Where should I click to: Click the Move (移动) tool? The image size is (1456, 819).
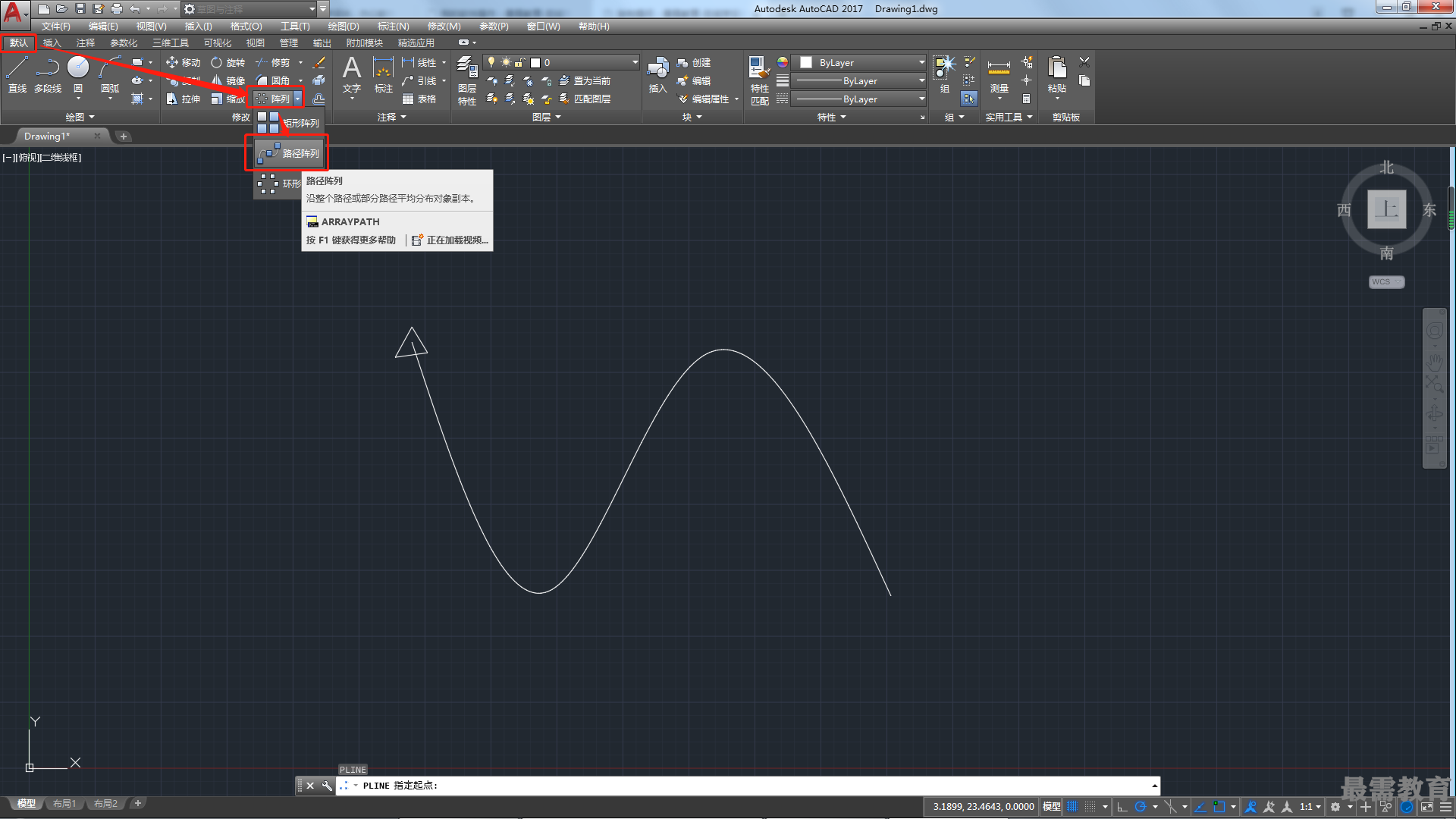pos(183,62)
